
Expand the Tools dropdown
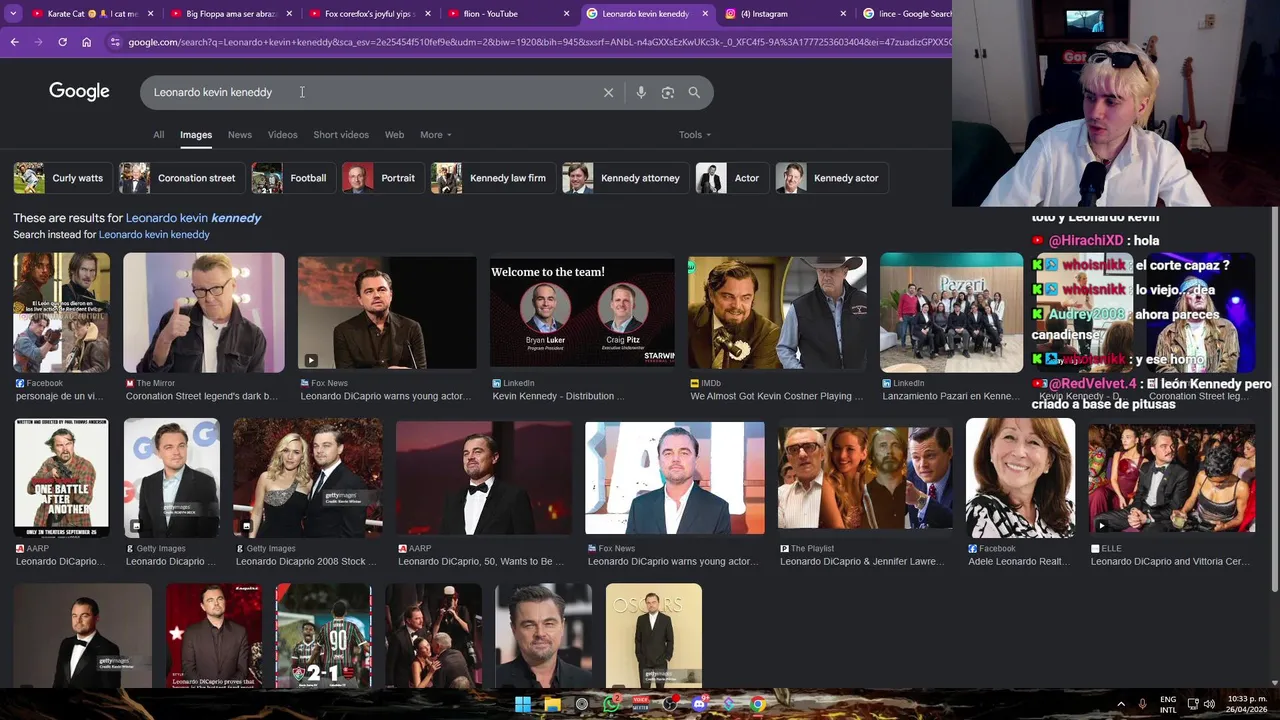pyautogui.click(x=694, y=135)
